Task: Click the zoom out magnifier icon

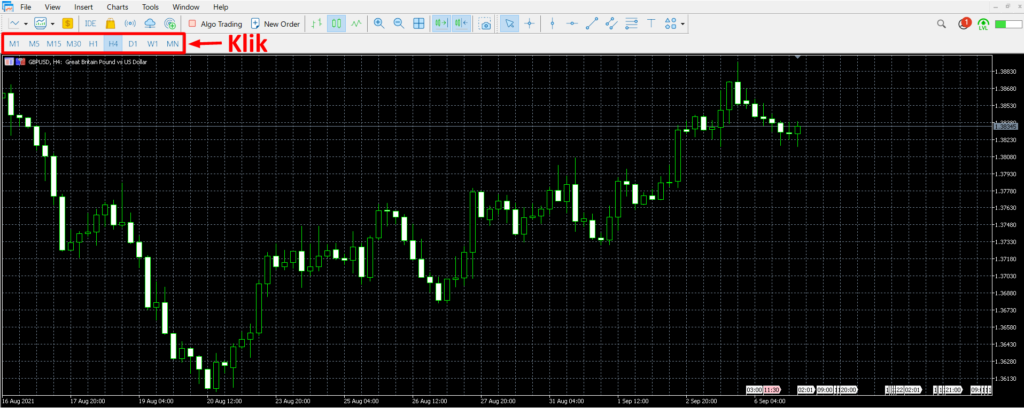Action: [399, 23]
